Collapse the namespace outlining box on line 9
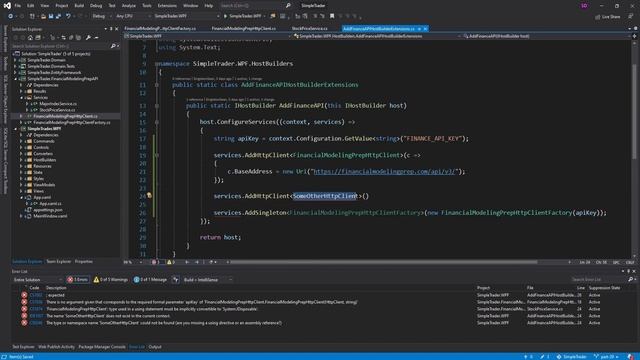Image resolution: width=640 pixels, height=360 pixels. [x=157, y=64]
